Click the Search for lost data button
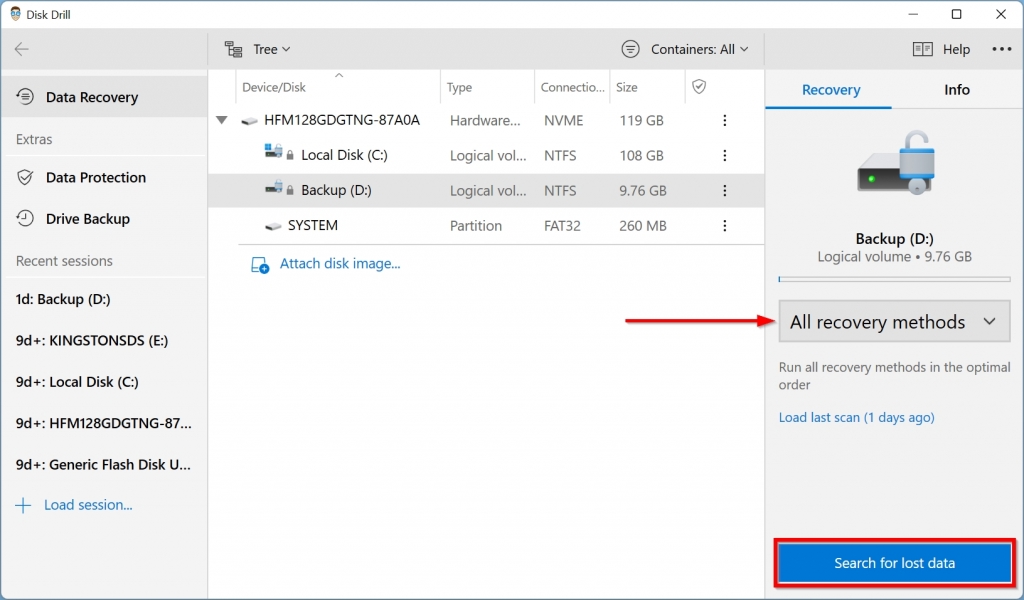 [x=893, y=562]
